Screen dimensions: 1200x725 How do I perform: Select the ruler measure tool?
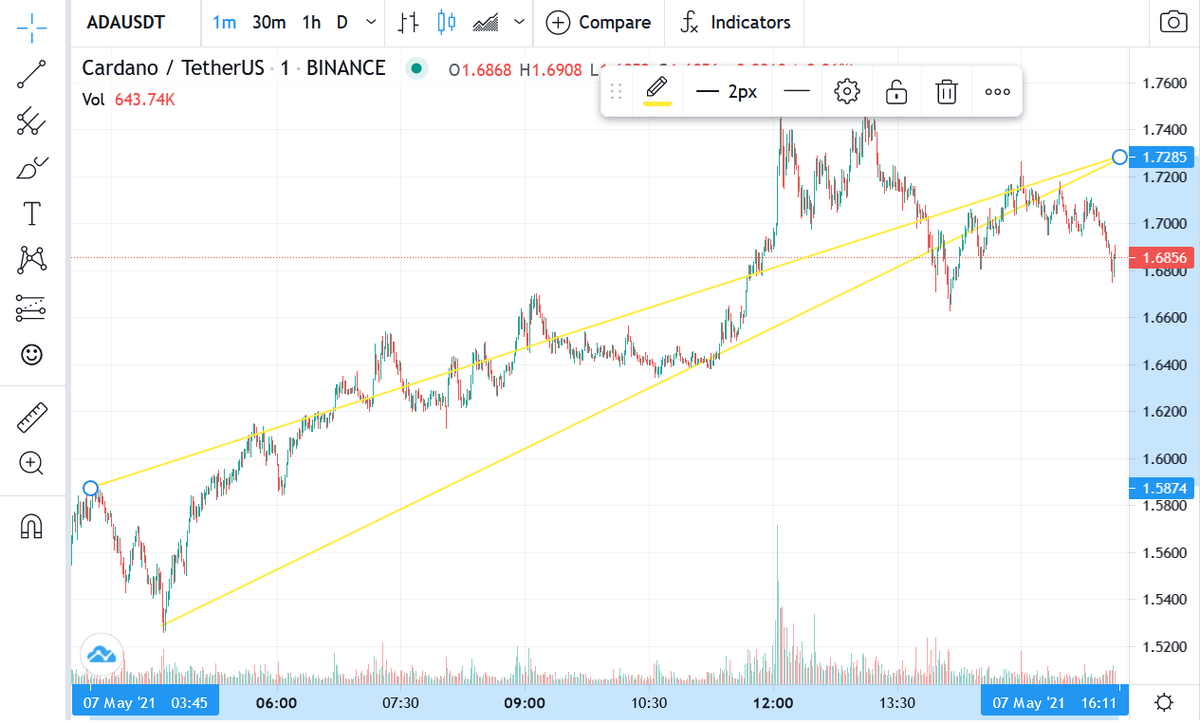pos(32,417)
